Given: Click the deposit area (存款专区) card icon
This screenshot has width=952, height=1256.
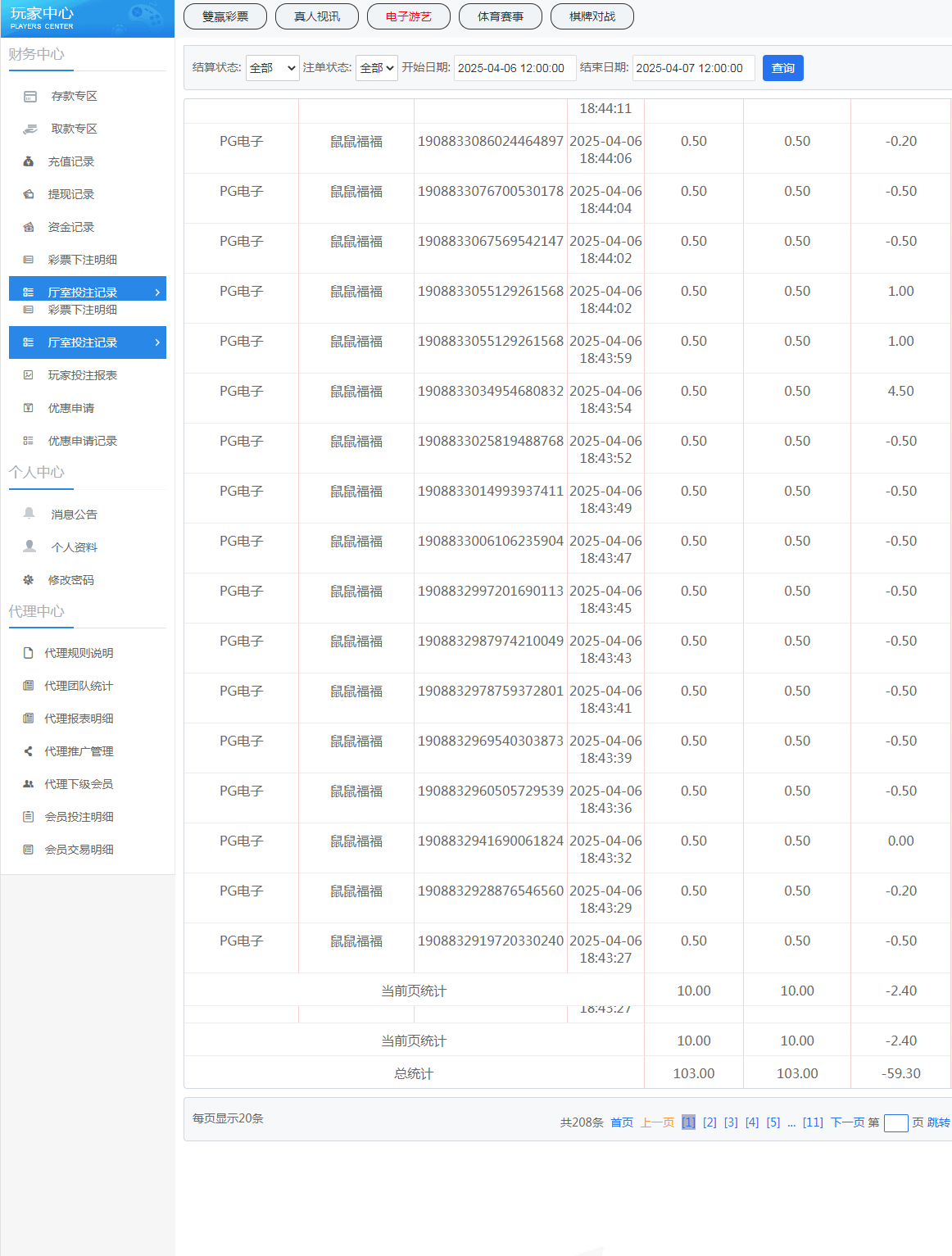Looking at the screenshot, I should (x=30, y=97).
